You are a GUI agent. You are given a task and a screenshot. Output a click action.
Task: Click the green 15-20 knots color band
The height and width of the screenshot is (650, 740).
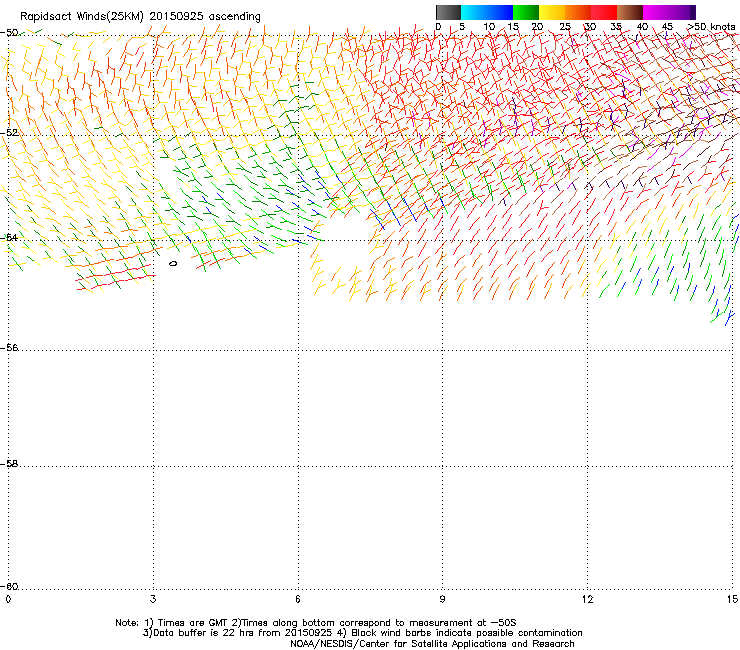point(526,12)
